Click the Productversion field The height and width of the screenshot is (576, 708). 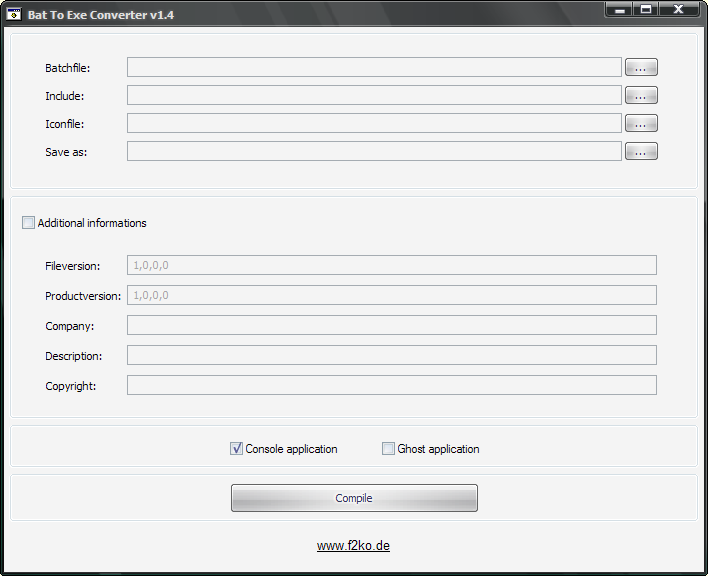tap(392, 295)
